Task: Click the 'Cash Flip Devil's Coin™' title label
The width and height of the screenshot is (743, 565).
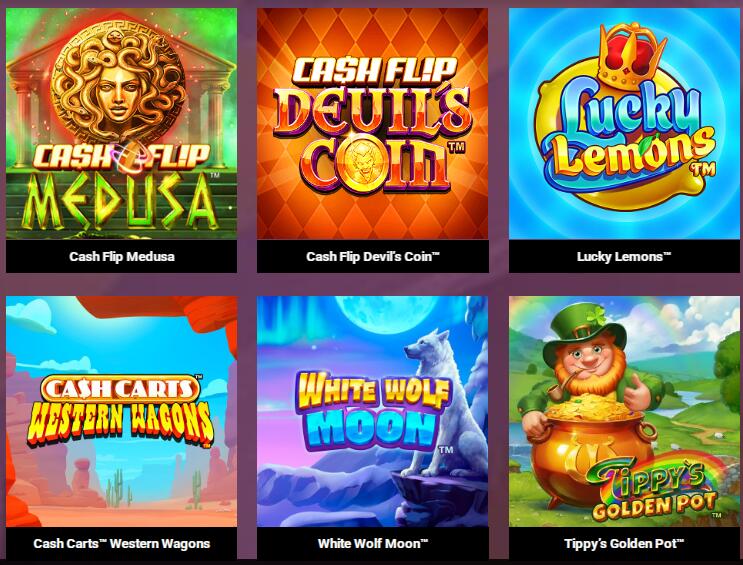Action: coord(373,256)
